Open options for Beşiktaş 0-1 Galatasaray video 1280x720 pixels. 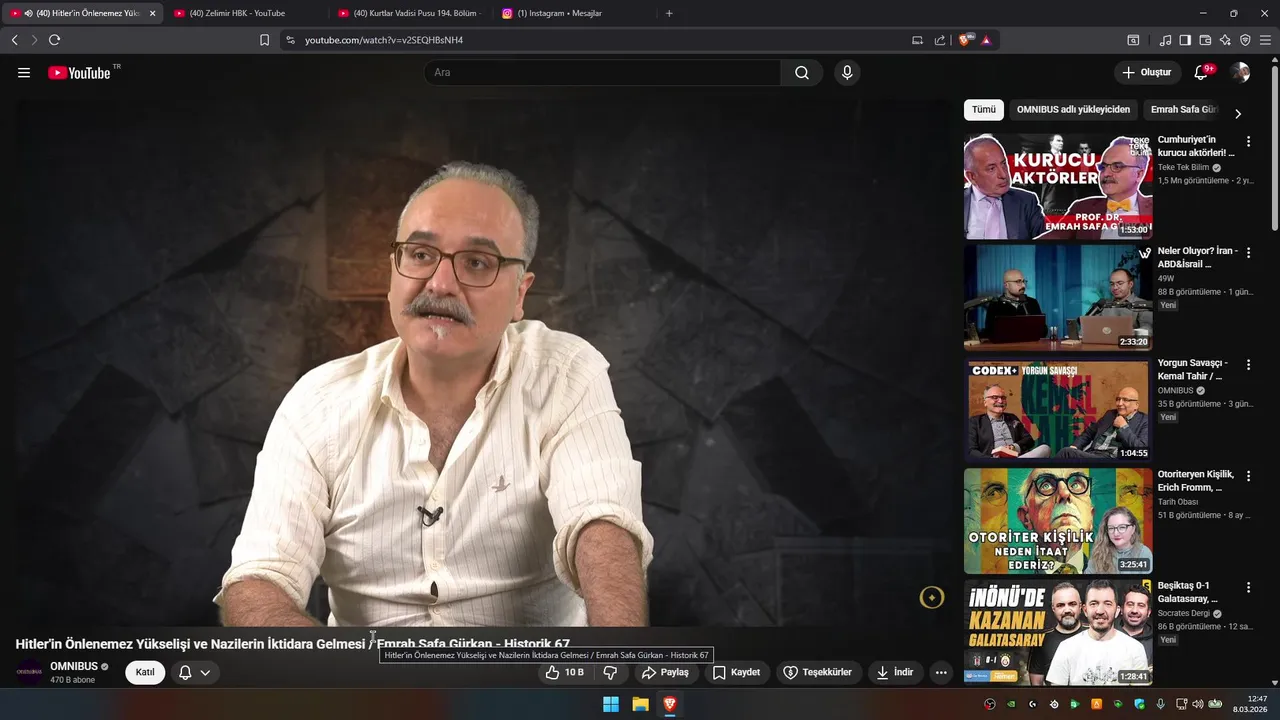click(1248, 588)
